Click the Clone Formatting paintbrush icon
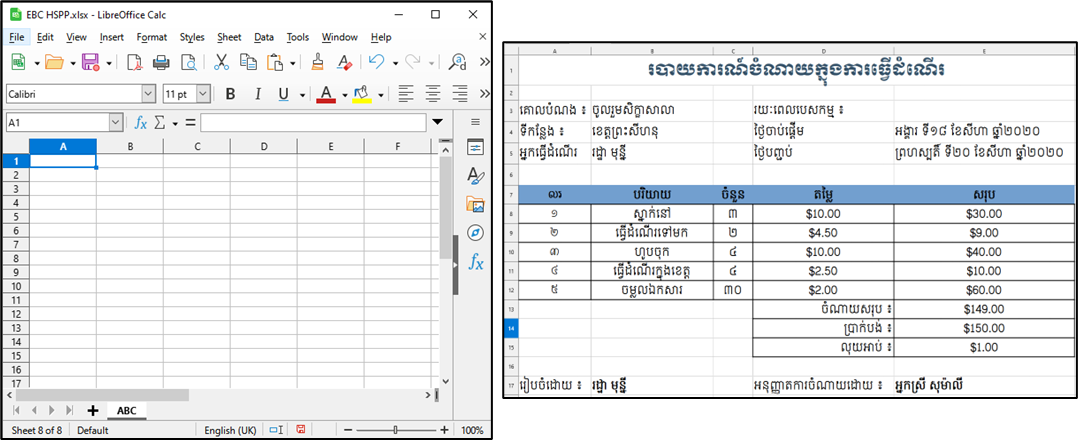The height and width of the screenshot is (440, 1078). click(x=318, y=62)
